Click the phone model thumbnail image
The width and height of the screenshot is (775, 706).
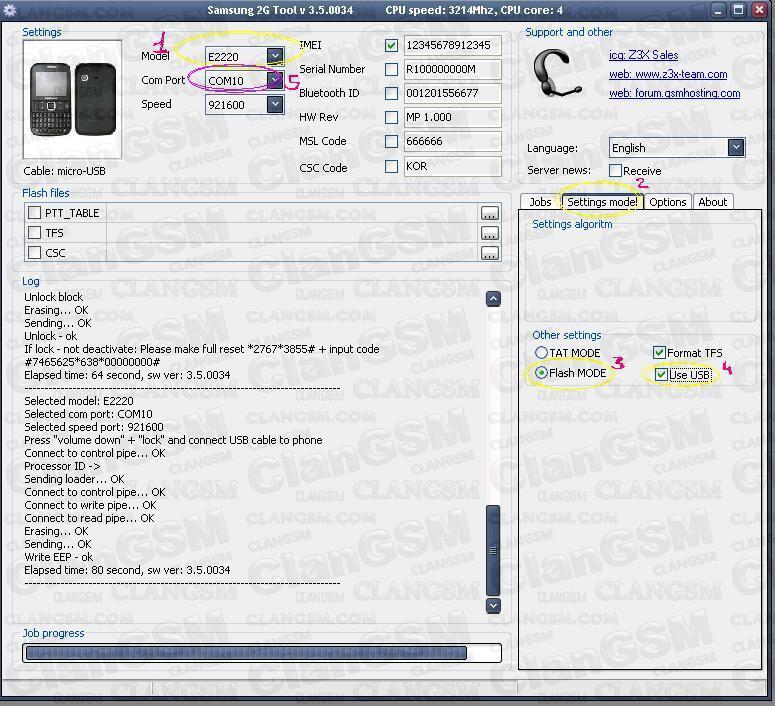(x=72, y=99)
